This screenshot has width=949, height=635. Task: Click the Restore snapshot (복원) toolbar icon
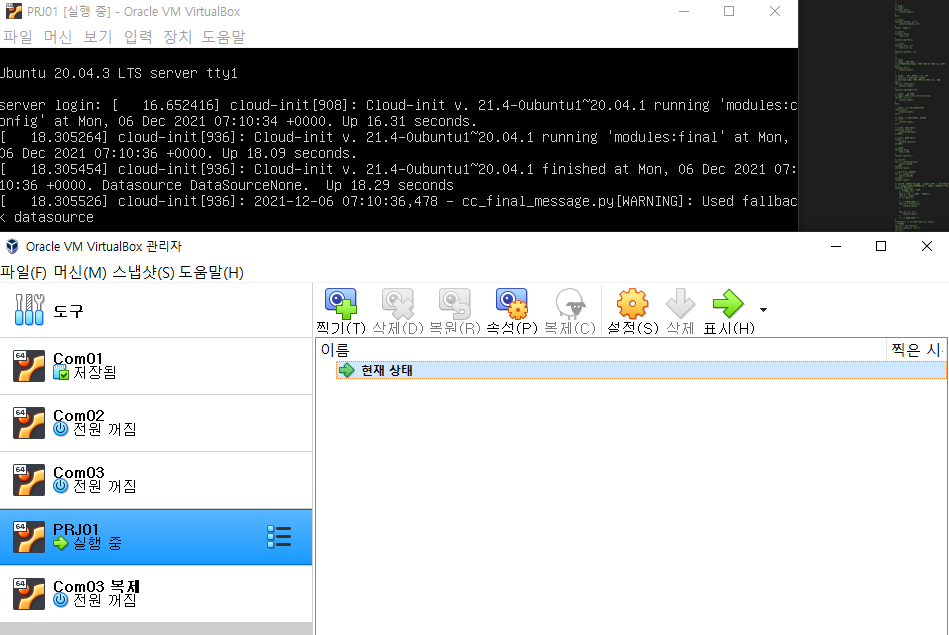455,304
